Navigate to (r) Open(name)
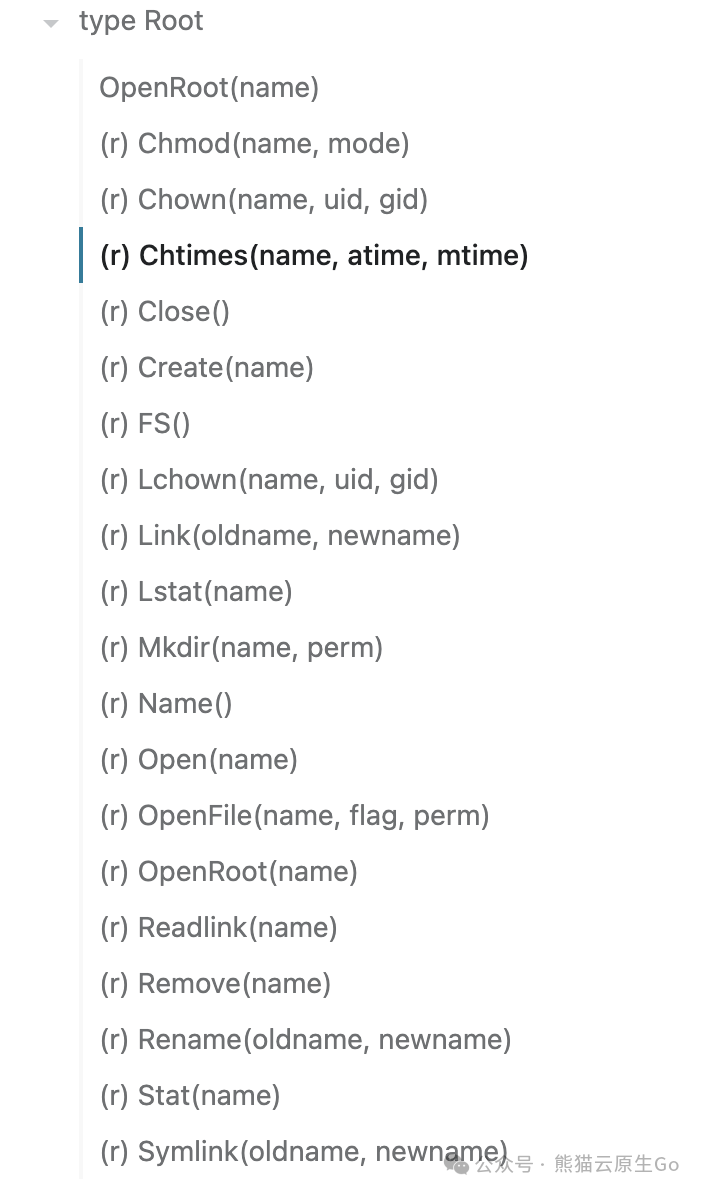Viewport: 702px width, 1192px height. (199, 759)
